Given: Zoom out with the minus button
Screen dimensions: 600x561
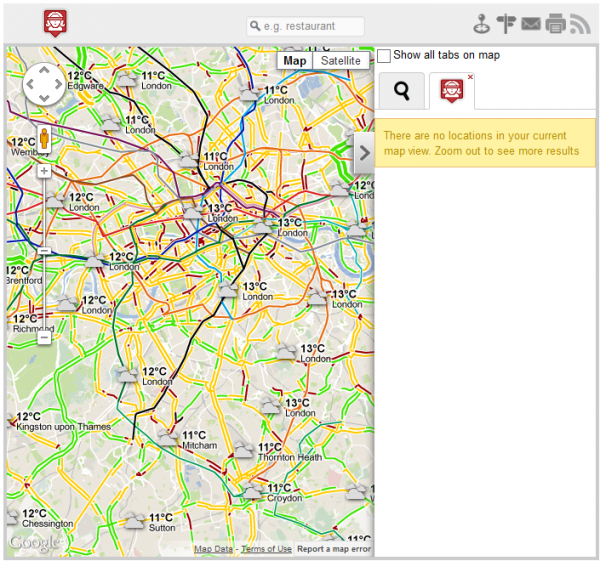Looking at the screenshot, I should pyautogui.click(x=44, y=338).
